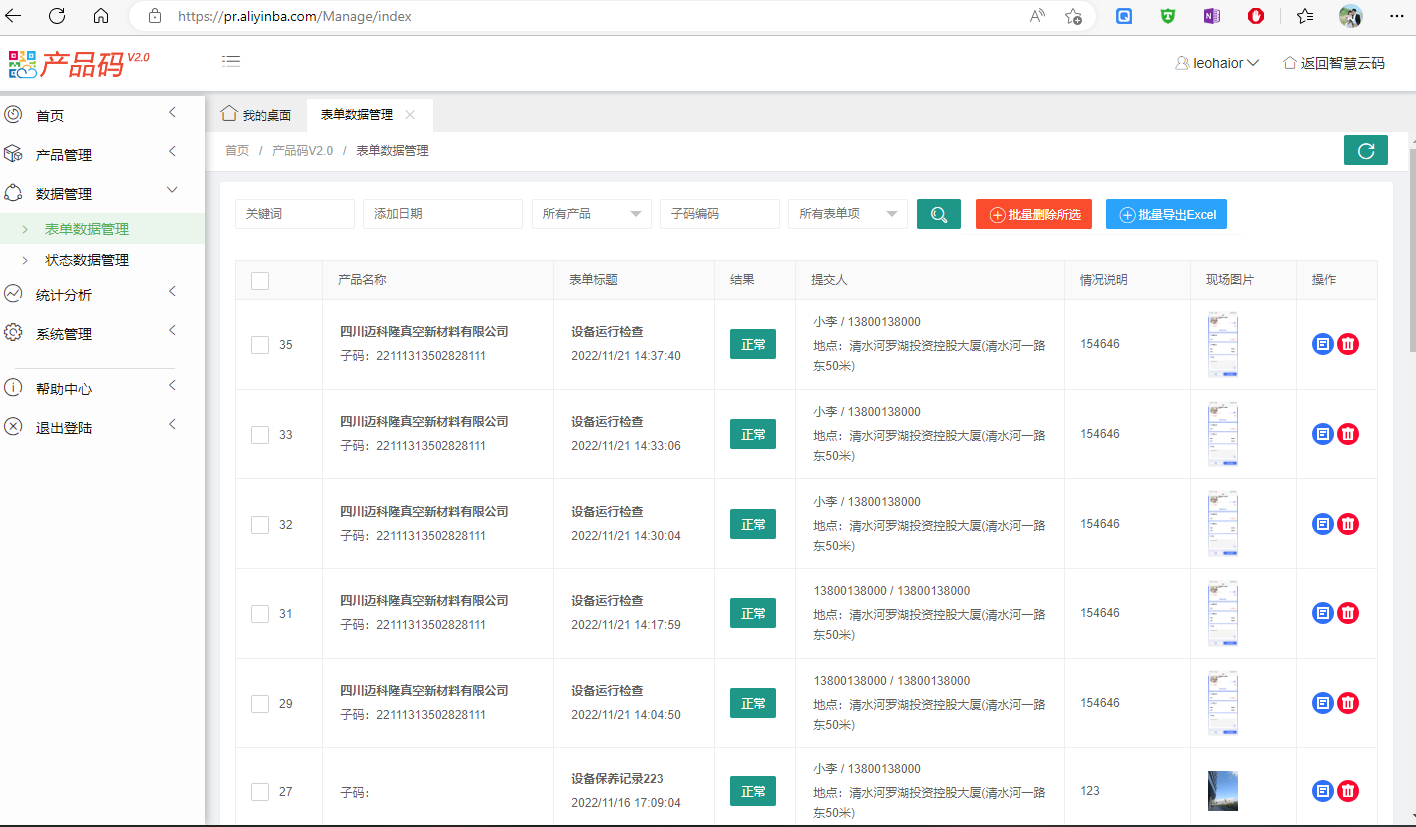Expand the leohaior user account menu
This screenshot has height=827, width=1416.
click(x=1217, y=63)
